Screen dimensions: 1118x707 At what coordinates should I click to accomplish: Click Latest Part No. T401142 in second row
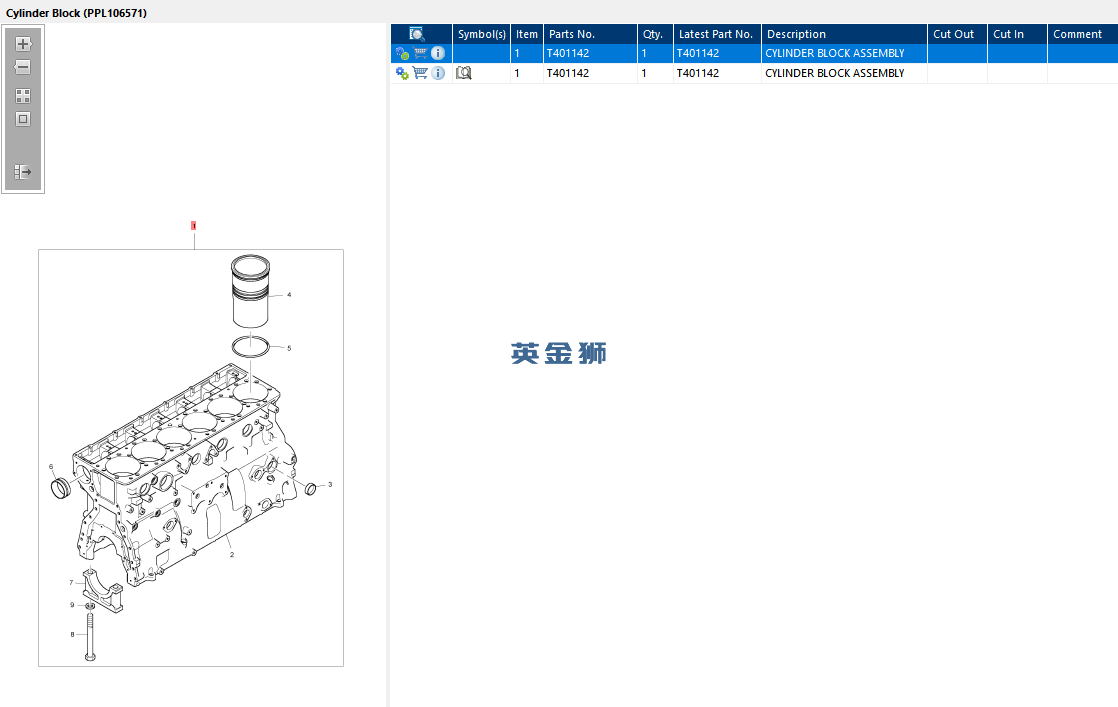coord(697,73)
